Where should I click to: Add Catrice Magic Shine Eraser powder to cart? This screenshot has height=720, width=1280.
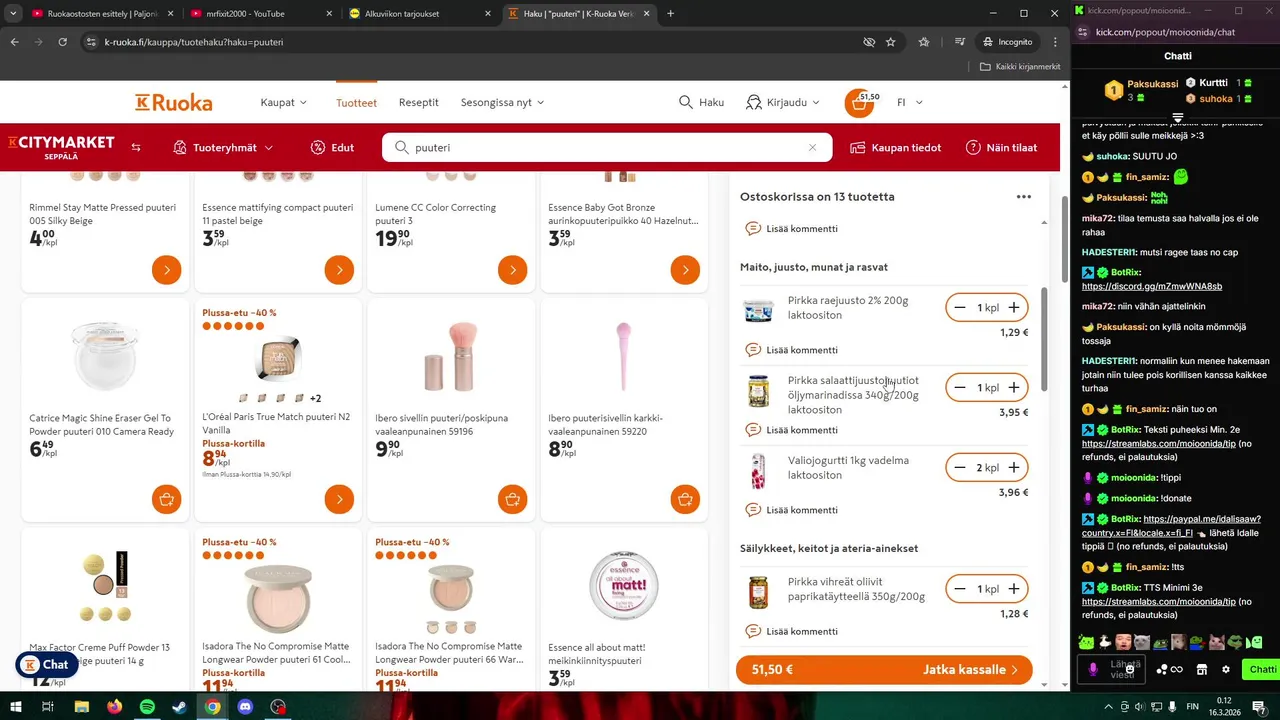[x=167, y=499]
